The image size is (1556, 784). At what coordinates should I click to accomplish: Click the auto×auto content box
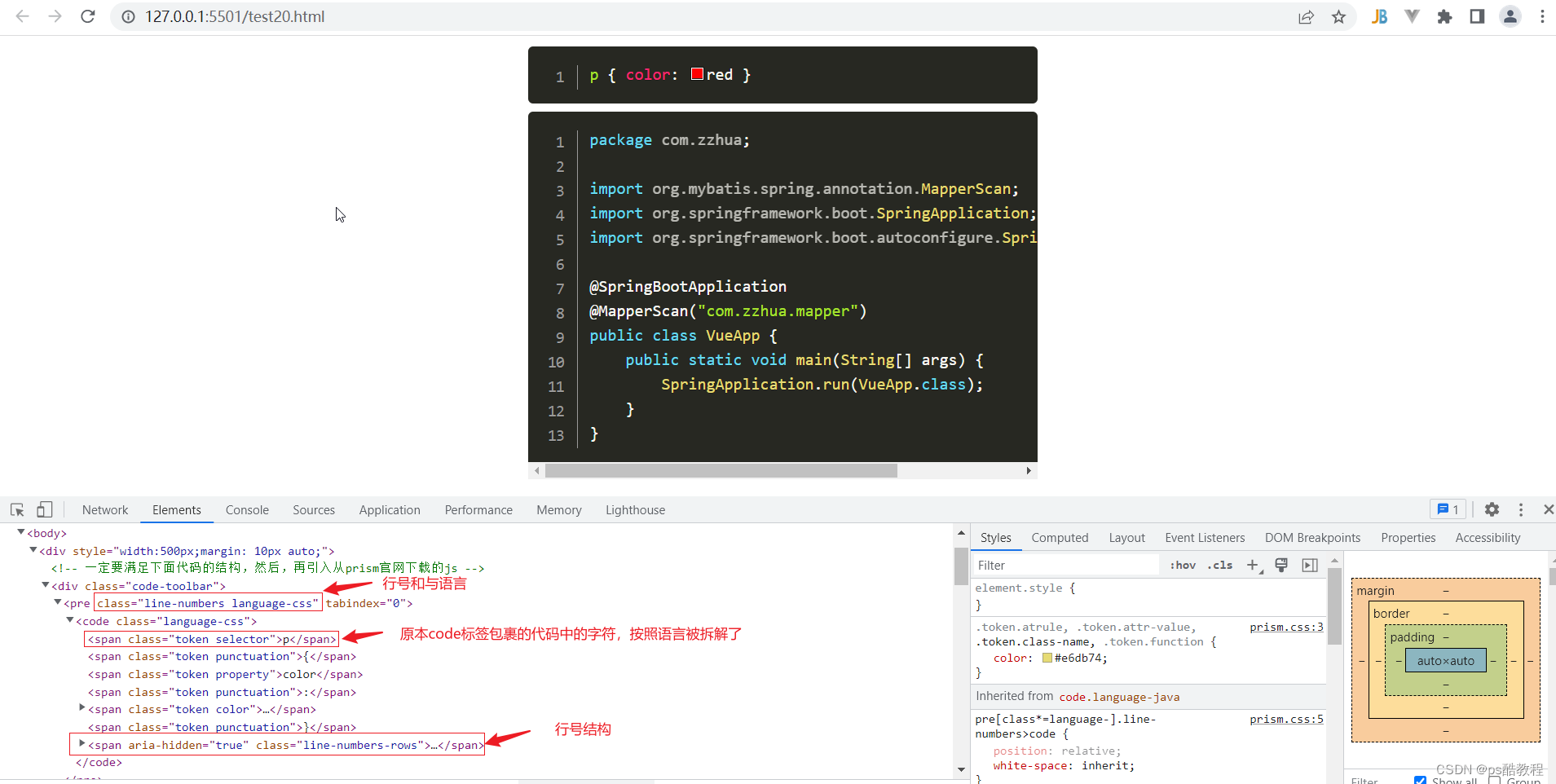pos(1445,660)
